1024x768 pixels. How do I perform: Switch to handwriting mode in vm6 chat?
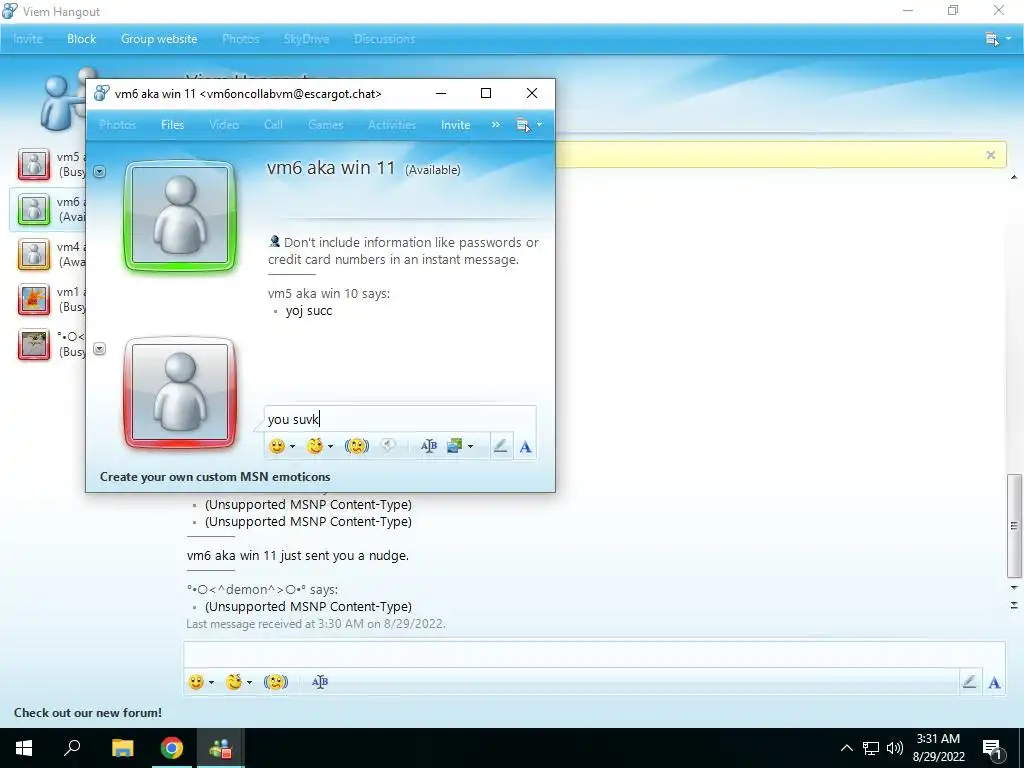point(501,446)
